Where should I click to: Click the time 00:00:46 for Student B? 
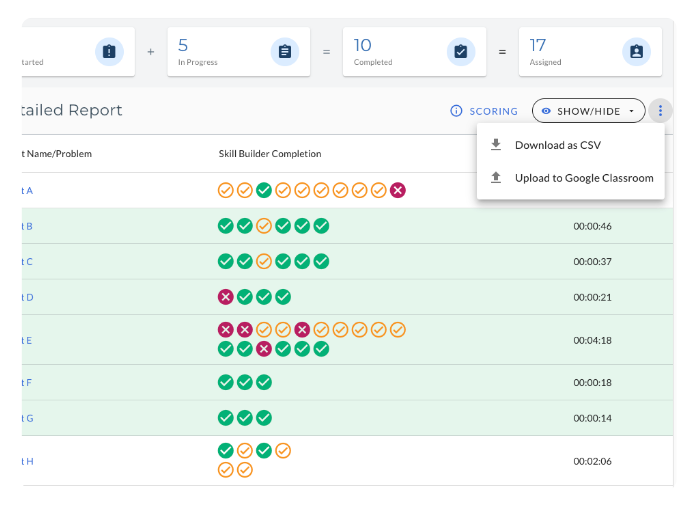click(592, 226)
